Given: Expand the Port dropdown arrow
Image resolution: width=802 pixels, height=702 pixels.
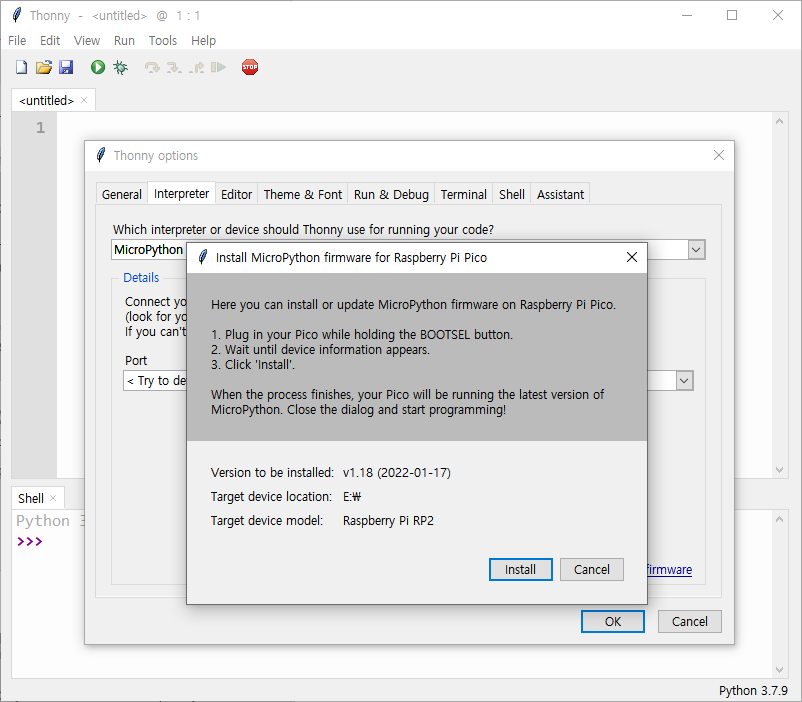Looking at the screenshot, I should 684,381.
